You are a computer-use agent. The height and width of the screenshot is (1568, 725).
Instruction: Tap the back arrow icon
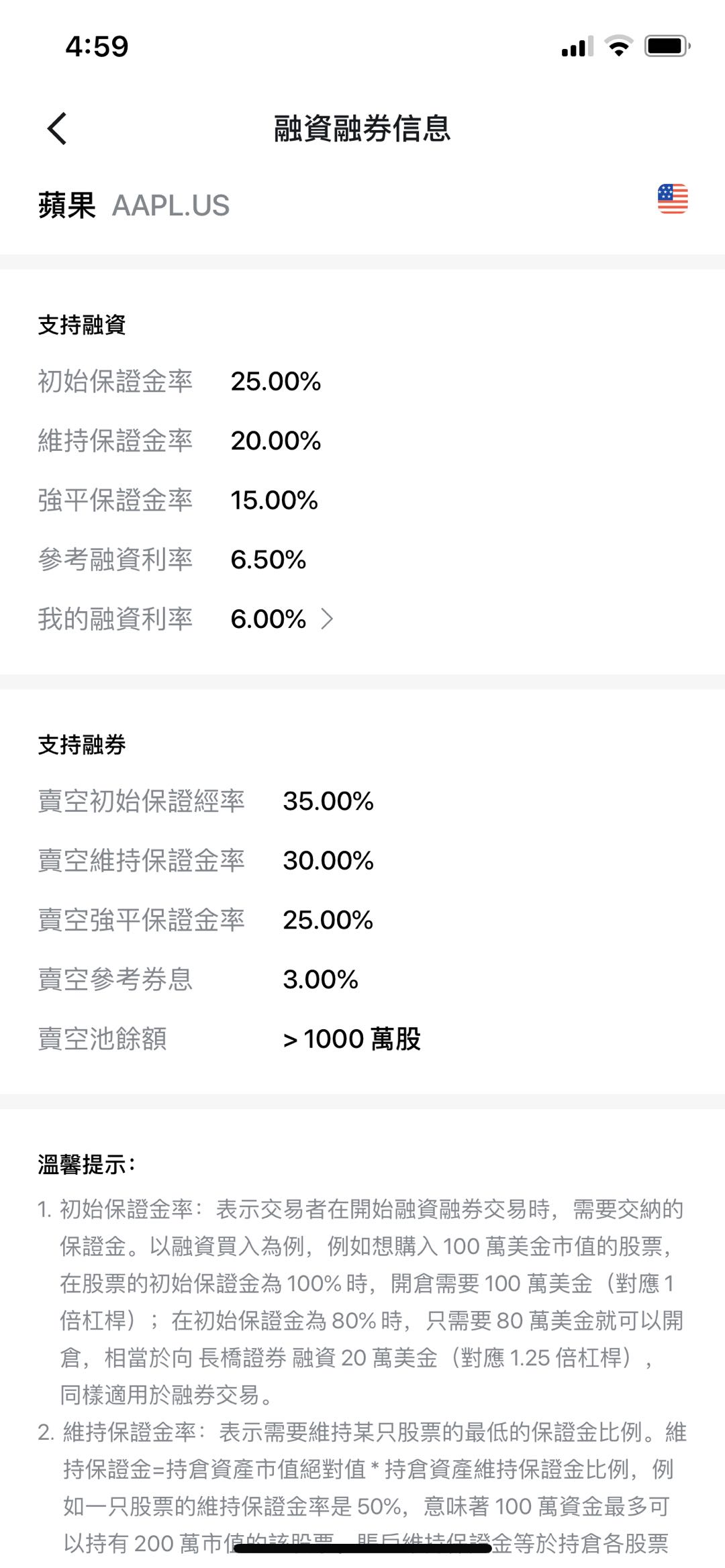click(x=58, y=128)
